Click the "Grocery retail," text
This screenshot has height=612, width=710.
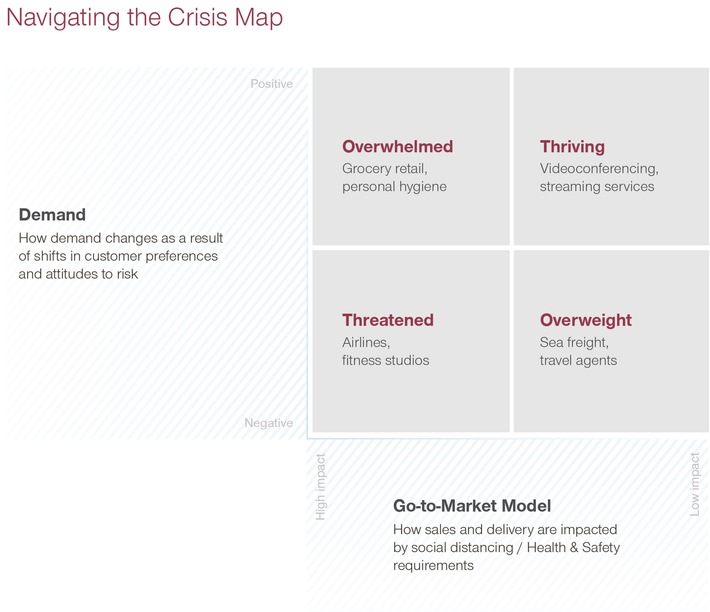pyautogui.click(x=385, y=169)
